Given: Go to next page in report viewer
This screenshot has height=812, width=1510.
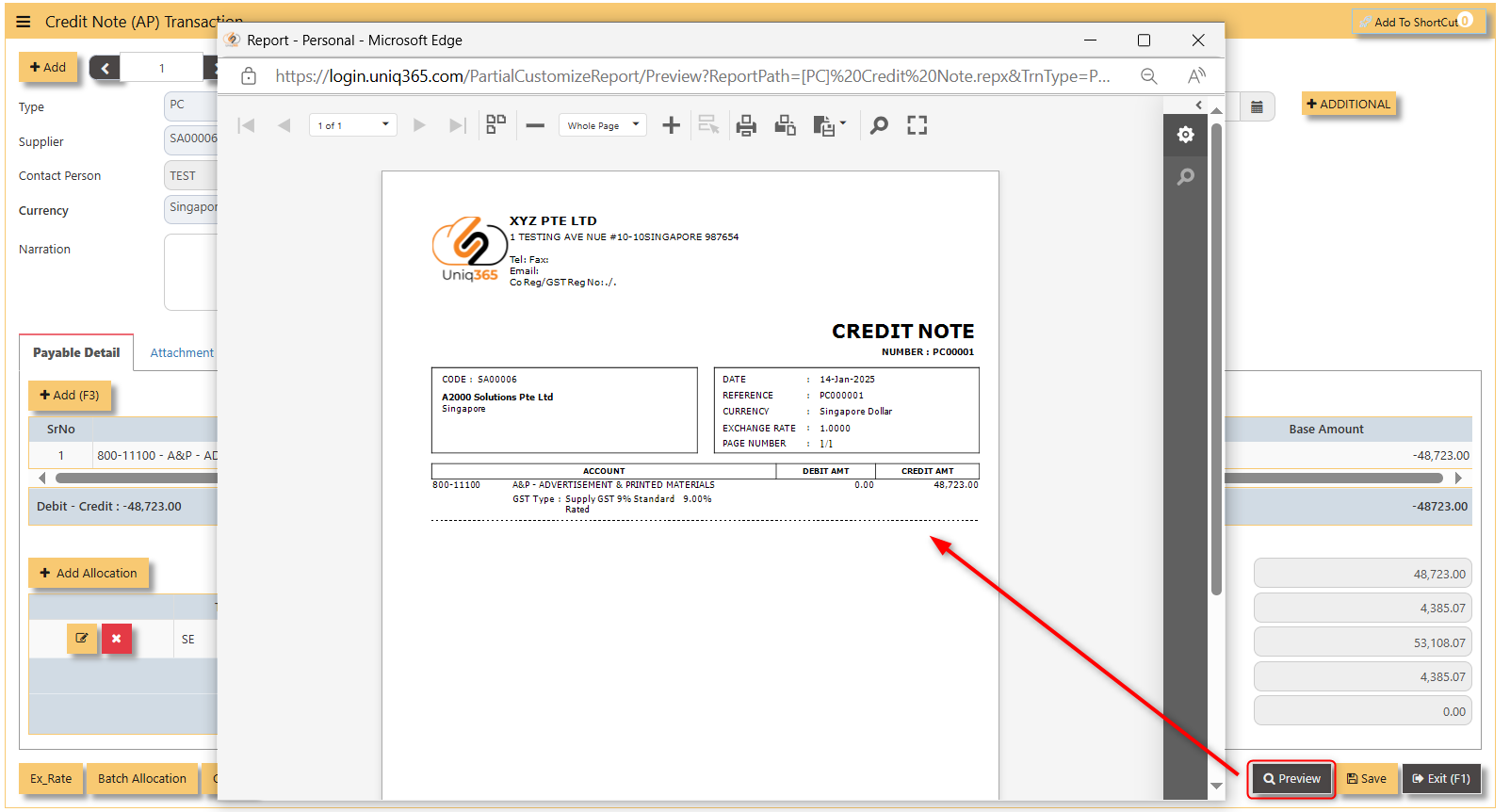Looking at the screenshot, I should pos(420,125).
